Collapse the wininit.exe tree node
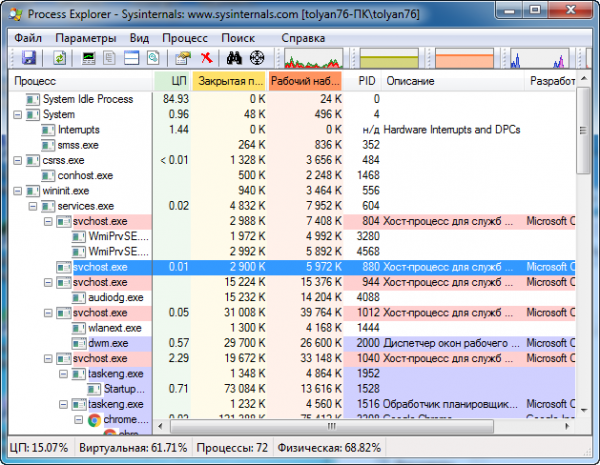600x465 pixels. [x=18, y=191]
